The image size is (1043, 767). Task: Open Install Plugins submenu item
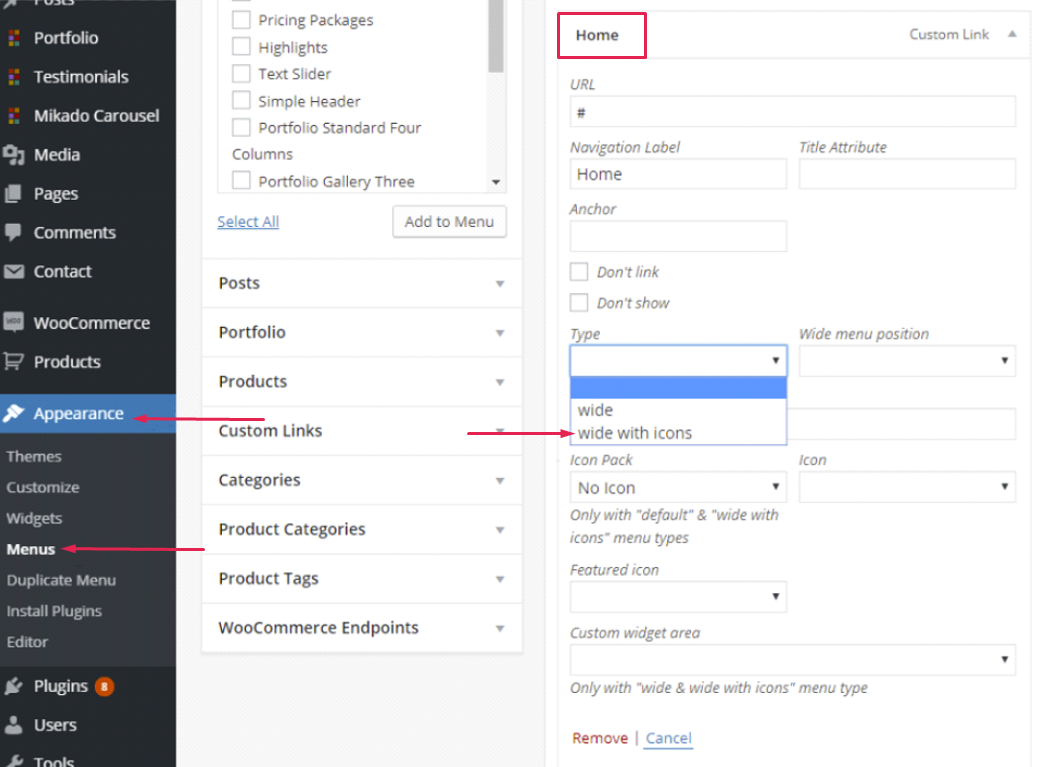(x=55, y=611)
